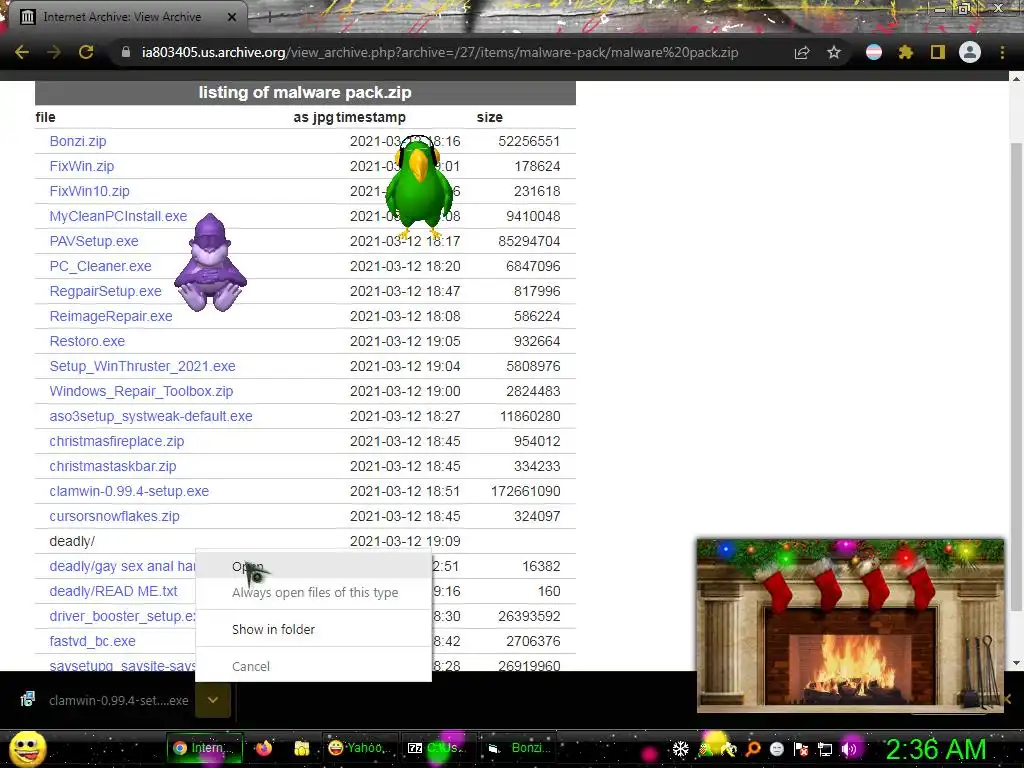Image resolution: width=1024 pixels, height=768 pixels.
Task: Open the ReimageRepair.exe link
Action: (111, 316)
